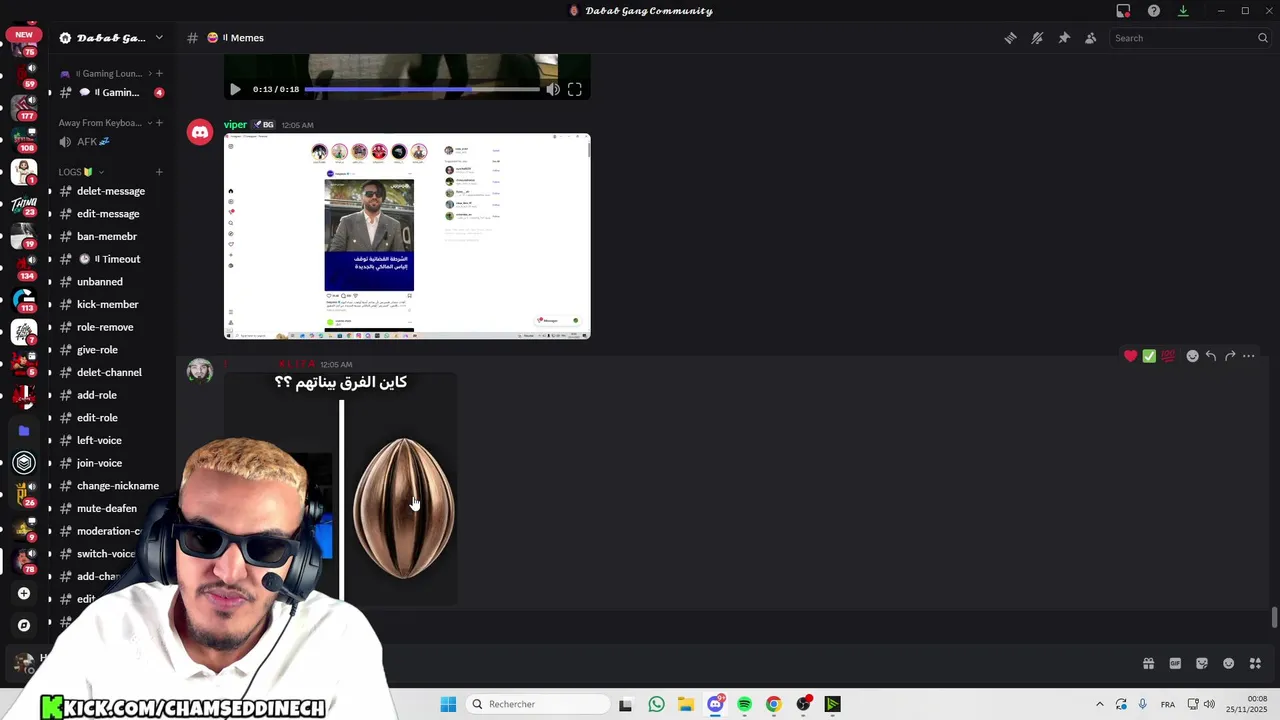Viewport: 1280px width, 720px height.
Task: Show hidden system tray icons
Action: [x=1099, y=704]
